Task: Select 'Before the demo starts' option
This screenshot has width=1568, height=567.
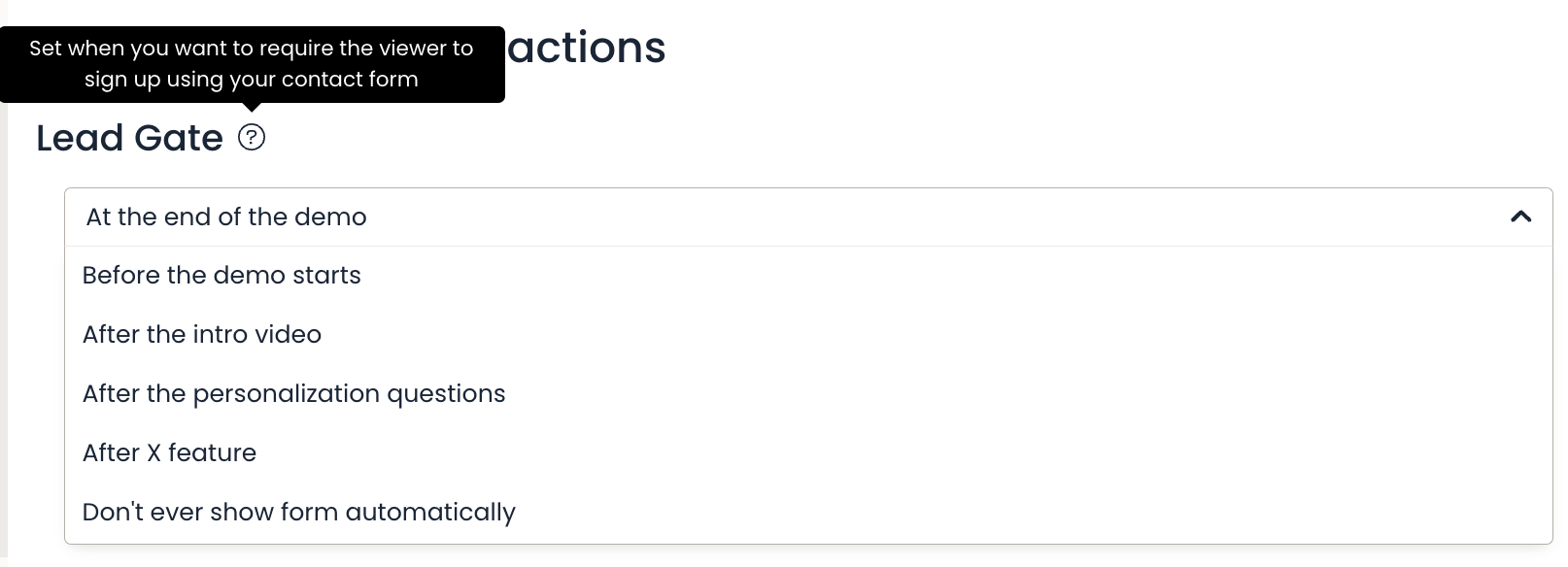Action: click(808, 276)
